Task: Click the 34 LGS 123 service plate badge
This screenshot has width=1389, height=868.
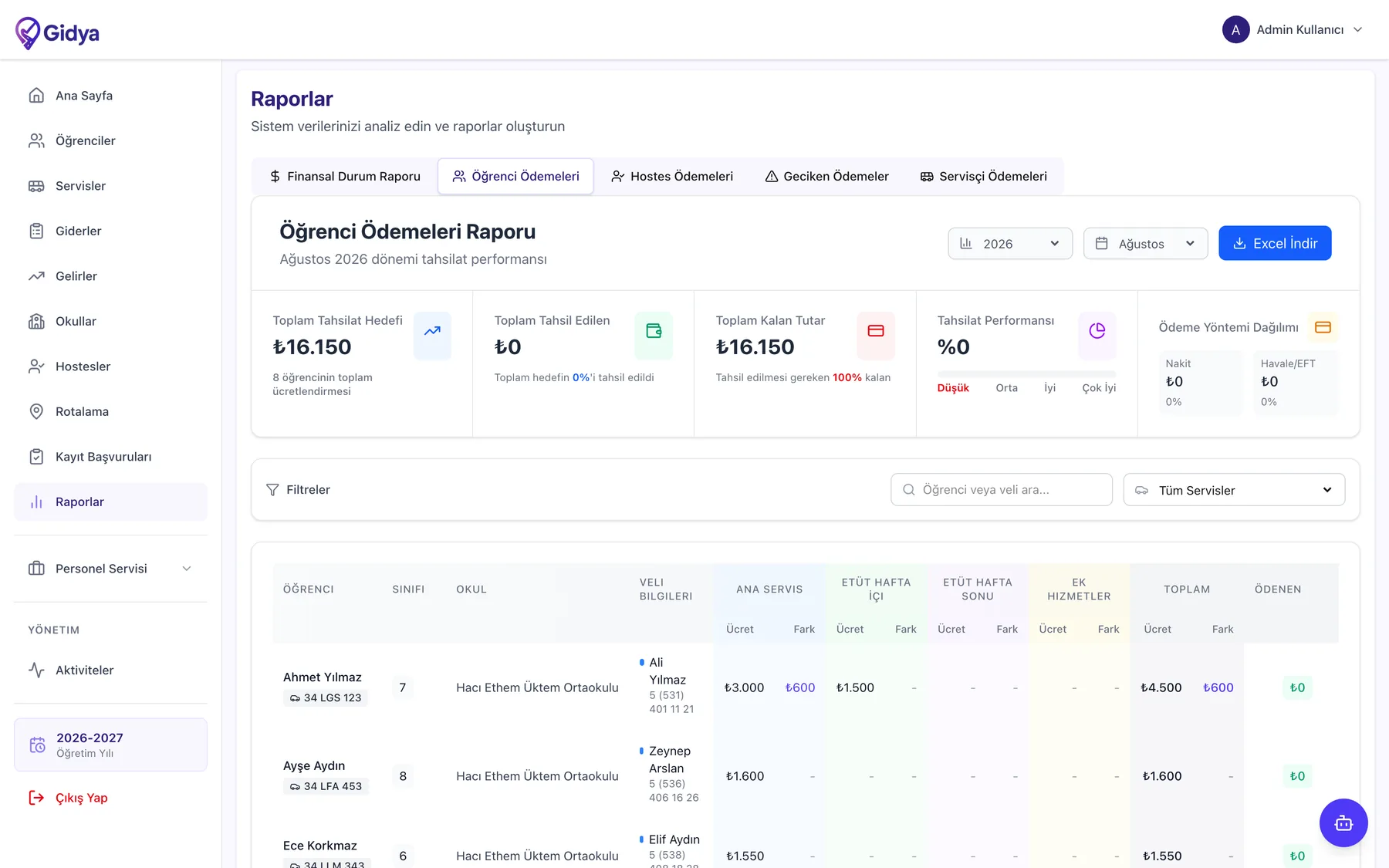Action: click(x=326, y=697)
